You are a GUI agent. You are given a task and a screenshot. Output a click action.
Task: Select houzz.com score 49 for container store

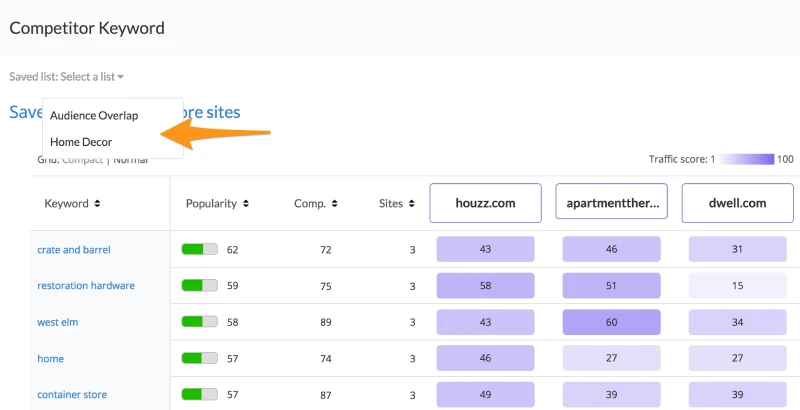pos(485,394)
